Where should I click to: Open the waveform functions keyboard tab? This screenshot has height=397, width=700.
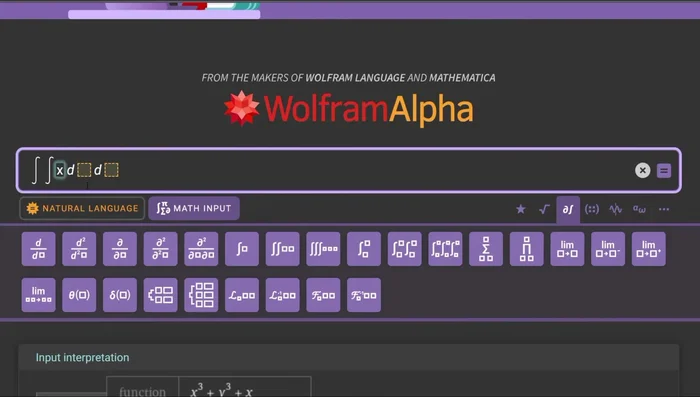[616, 209]
